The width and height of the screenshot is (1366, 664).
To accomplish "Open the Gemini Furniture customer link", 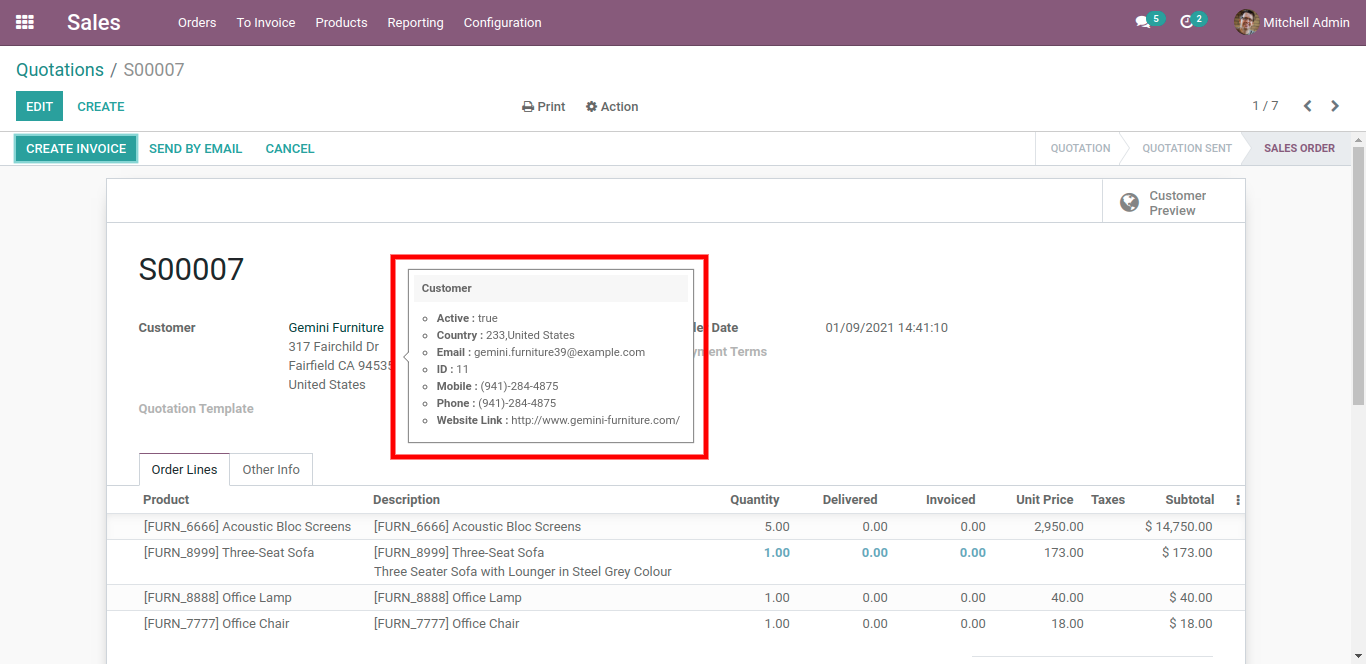I will [336, 328].
